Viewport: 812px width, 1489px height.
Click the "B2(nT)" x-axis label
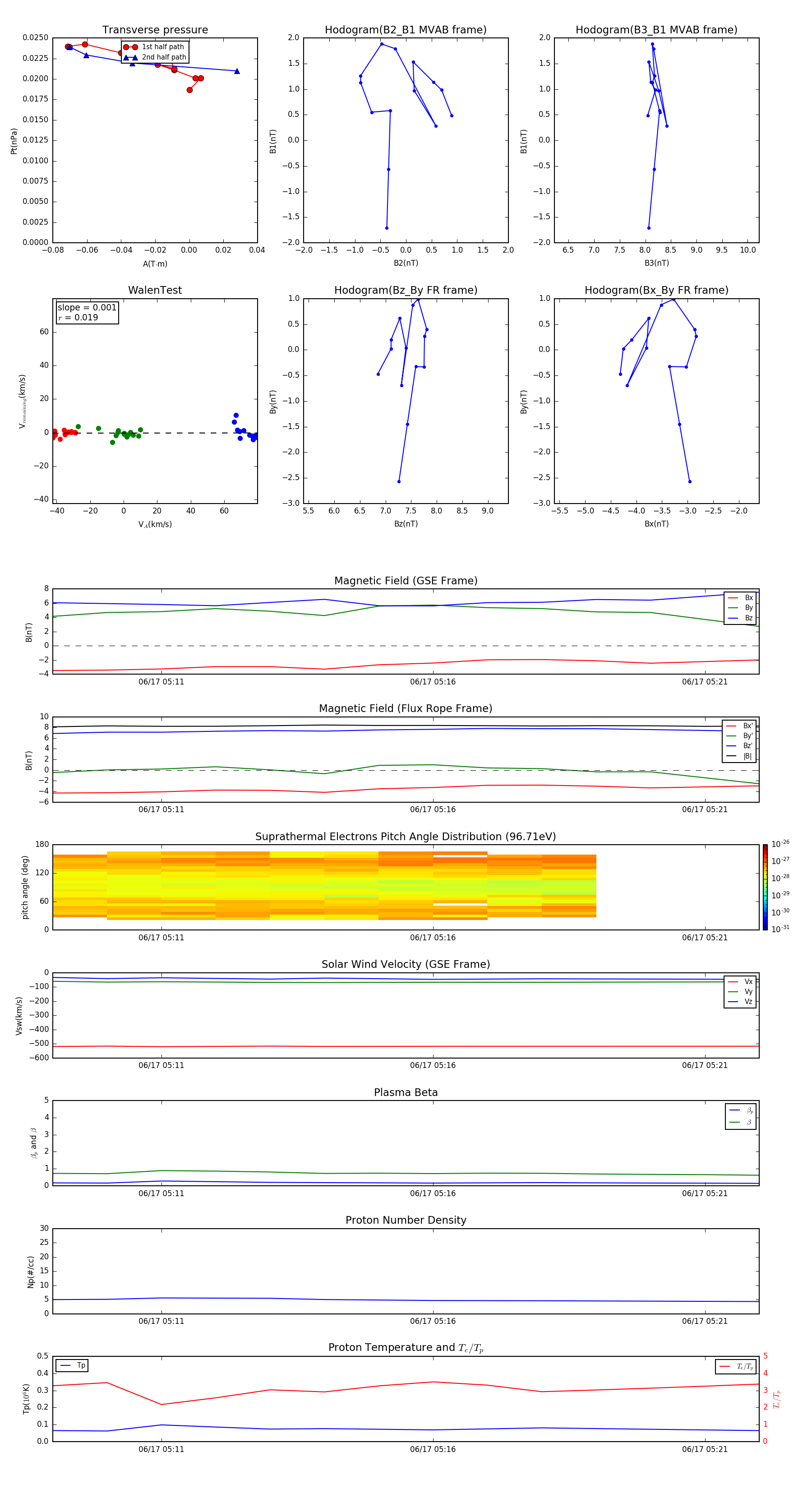coord(406,263)
